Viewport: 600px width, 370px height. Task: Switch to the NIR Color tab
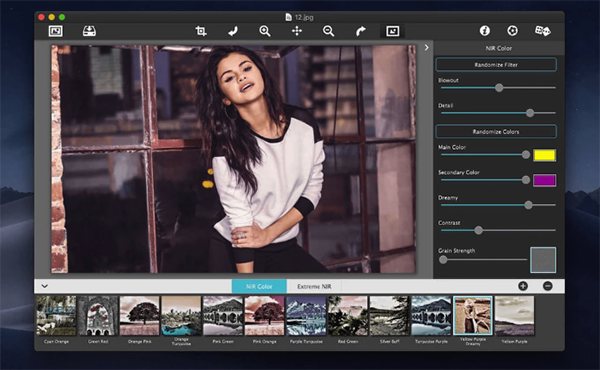[259, 286]
